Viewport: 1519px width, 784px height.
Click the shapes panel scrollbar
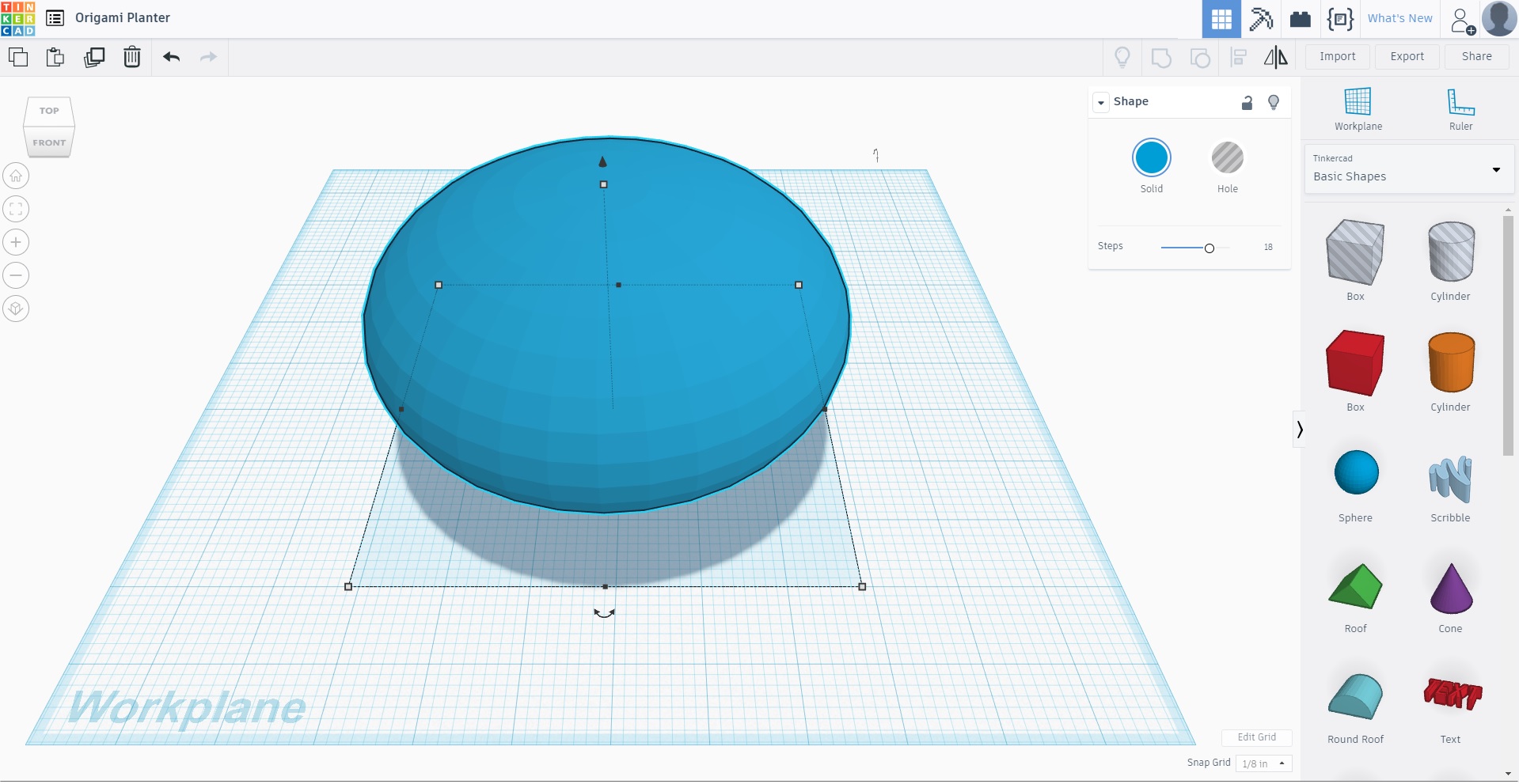[x=1508, y=335]
